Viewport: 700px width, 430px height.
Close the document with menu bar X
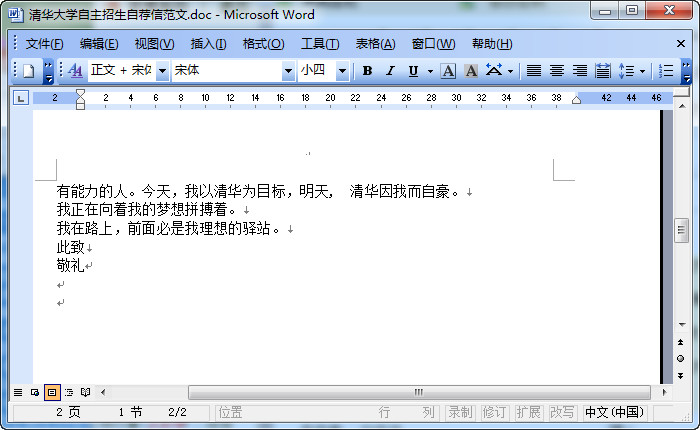[x=681, y=44]
